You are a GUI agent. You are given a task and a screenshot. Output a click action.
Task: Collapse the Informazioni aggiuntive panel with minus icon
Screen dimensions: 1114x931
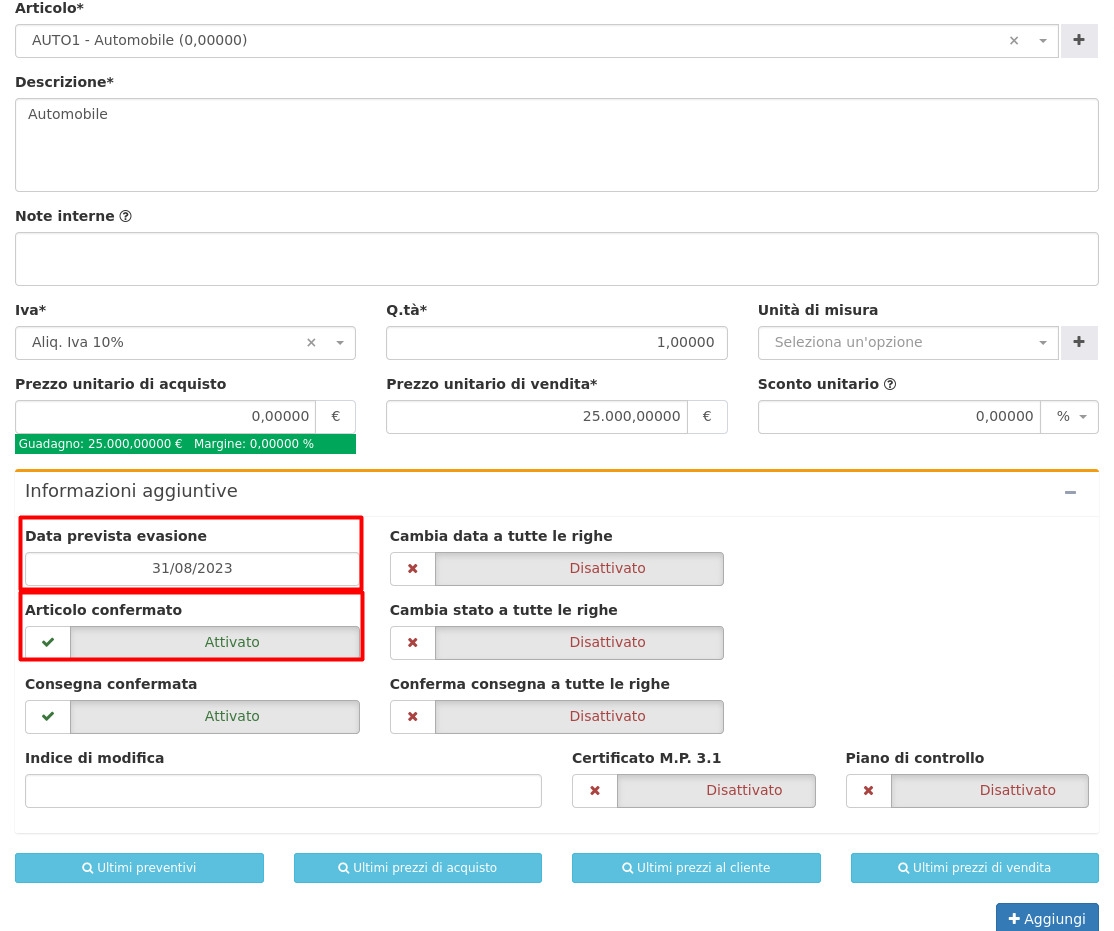tap(1070, 492)
